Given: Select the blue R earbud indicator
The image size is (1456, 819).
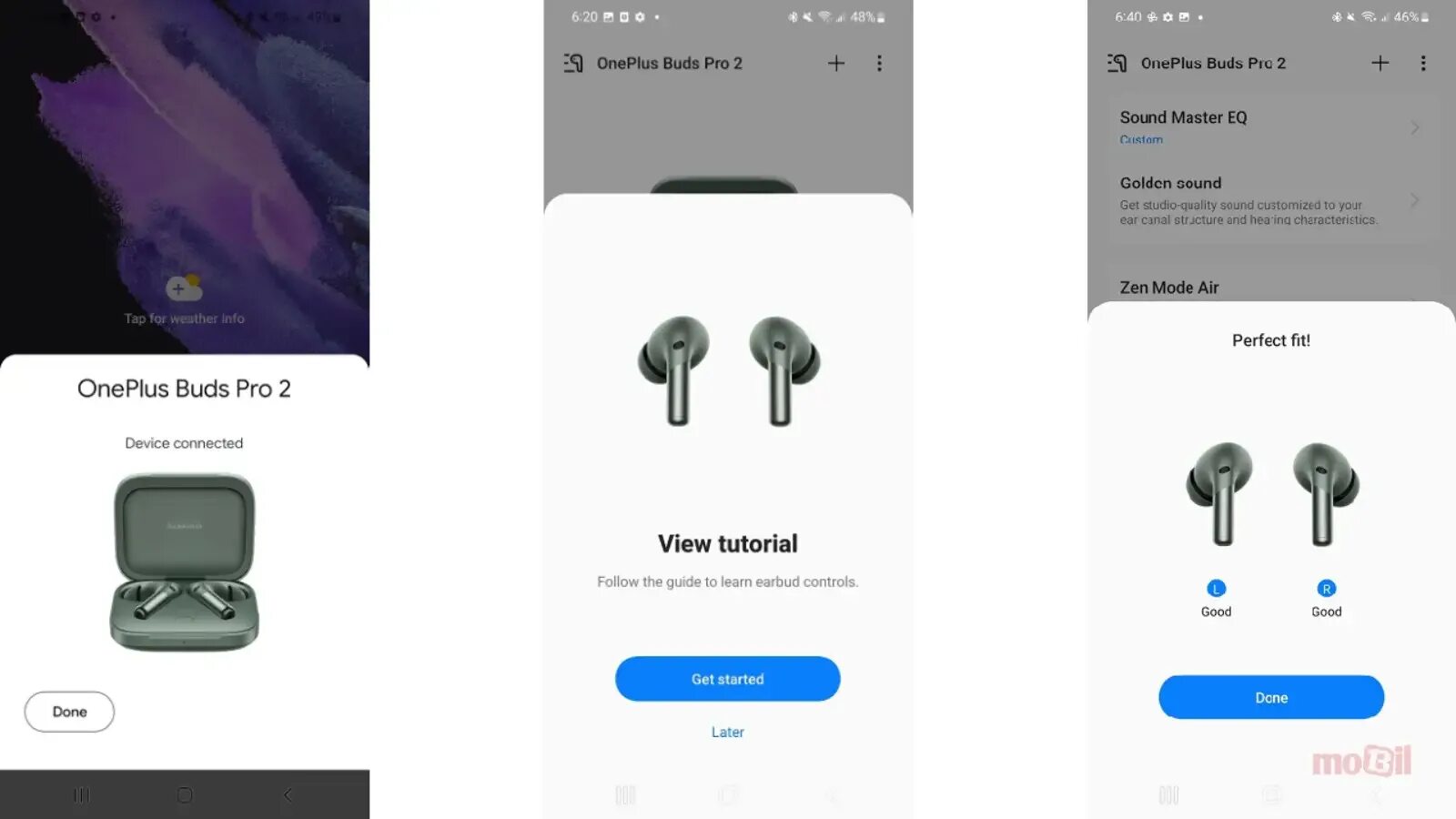Looking at the screenshot, I should [x=1327, y=589].
